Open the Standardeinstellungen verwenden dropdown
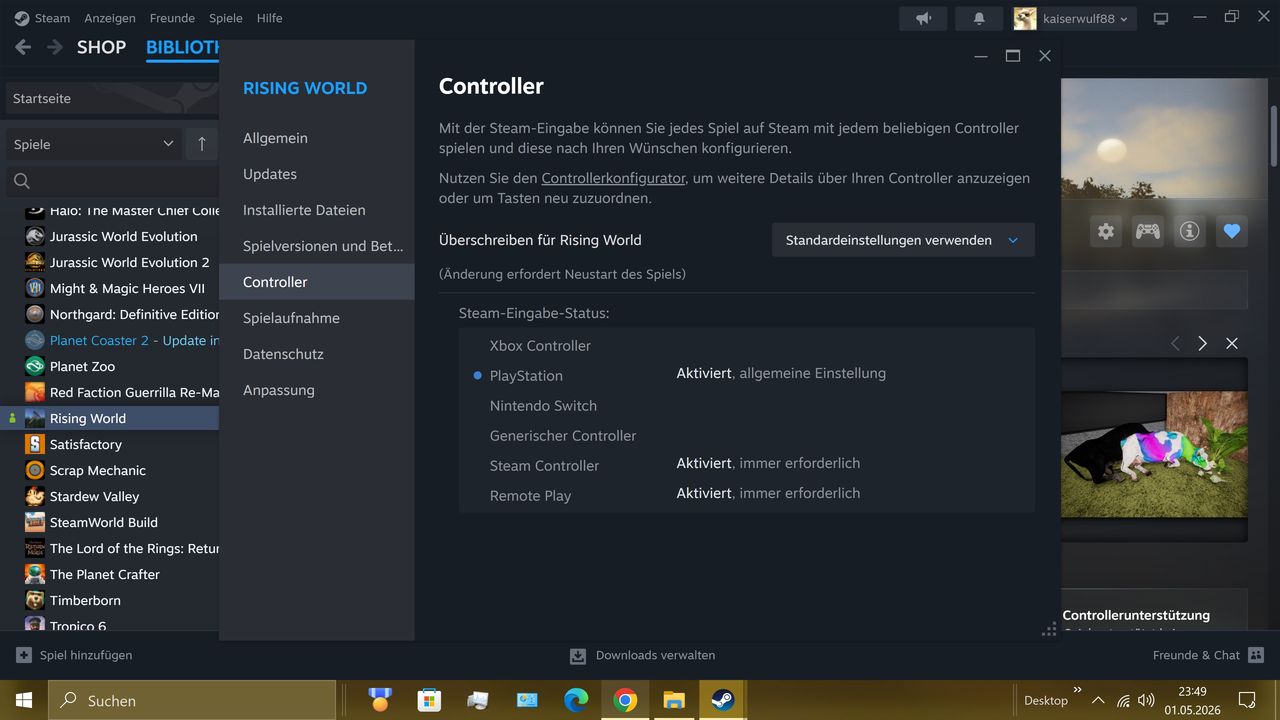The width and height of the screenshot is (1280, 720). [x=903, y=240]
